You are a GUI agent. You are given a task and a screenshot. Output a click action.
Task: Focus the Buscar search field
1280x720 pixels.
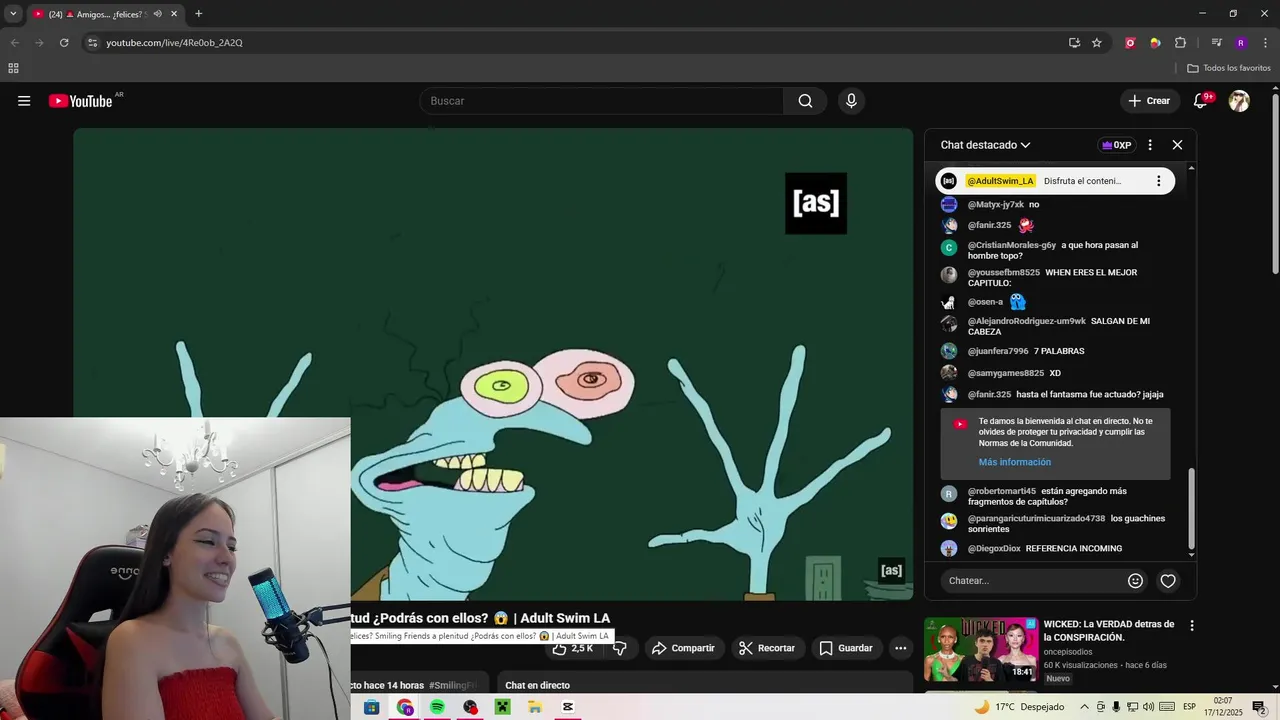(602, 101)
